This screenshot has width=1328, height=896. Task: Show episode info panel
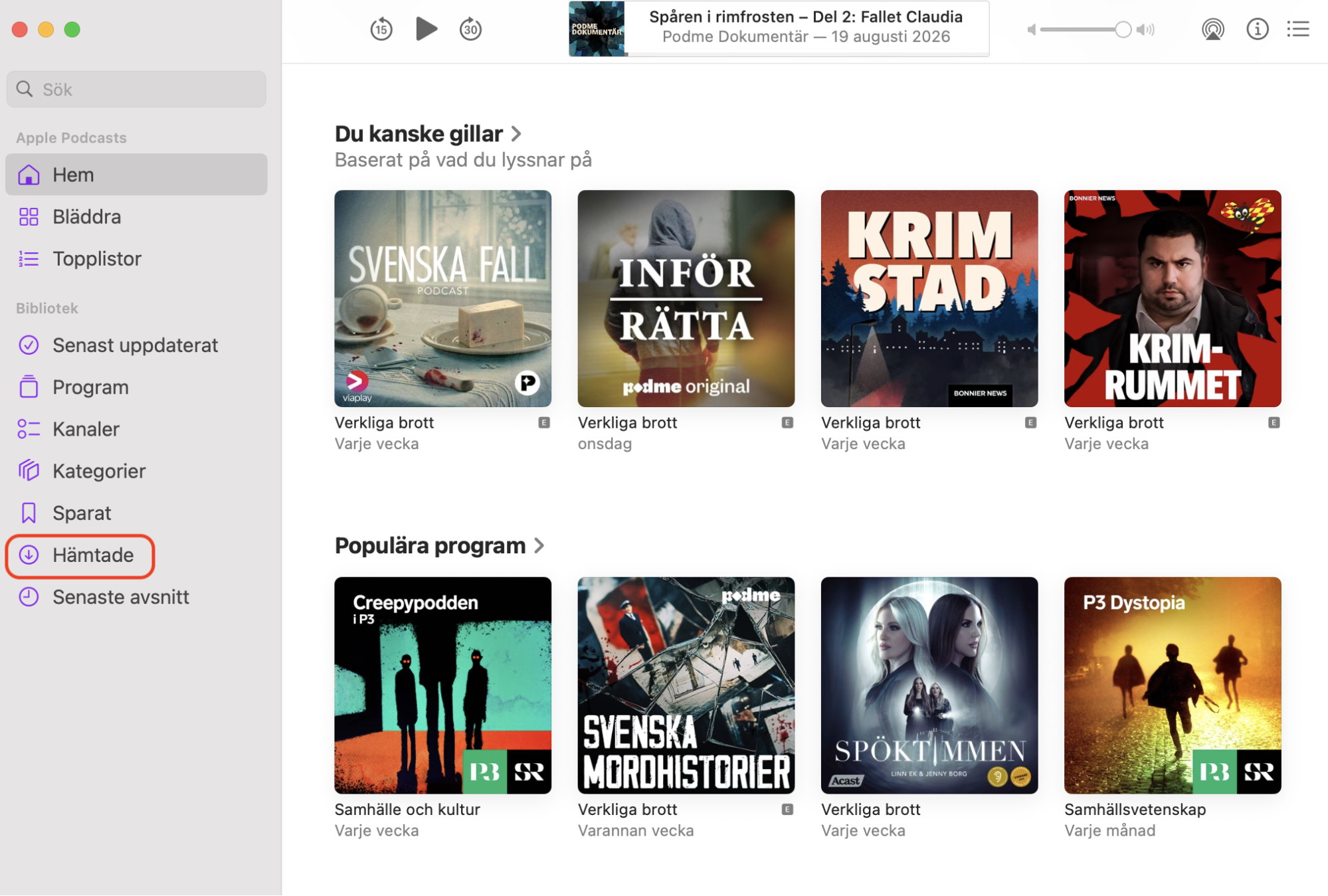(x=1257, y=29)
